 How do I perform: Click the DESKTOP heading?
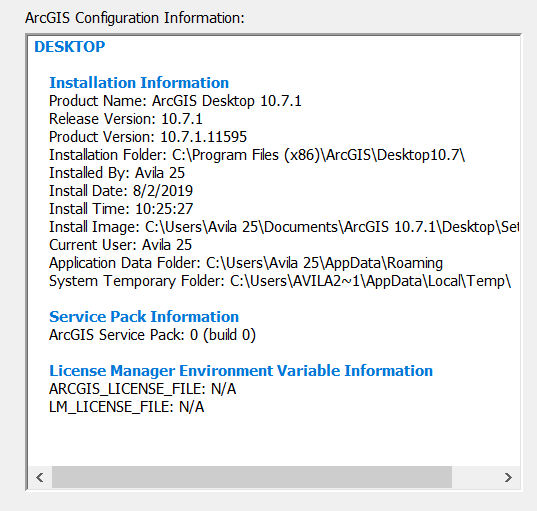tap(70, 47)
